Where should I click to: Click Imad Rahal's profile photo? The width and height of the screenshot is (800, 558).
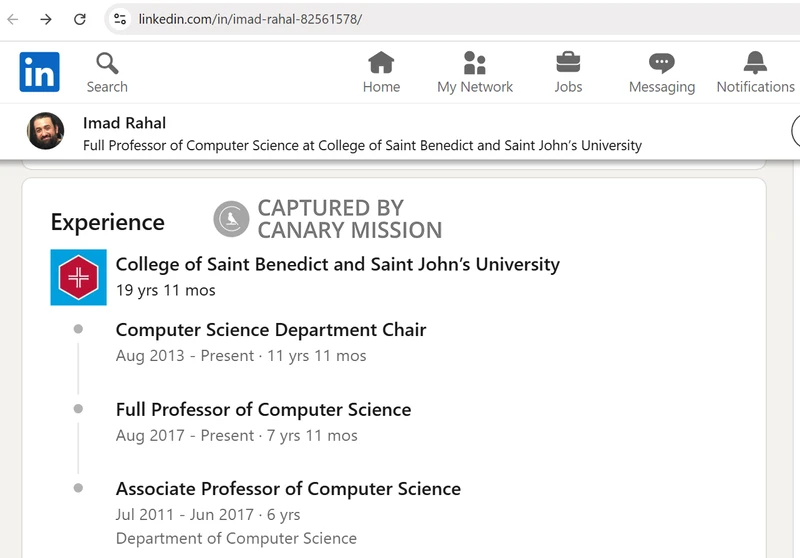[45, 131]
